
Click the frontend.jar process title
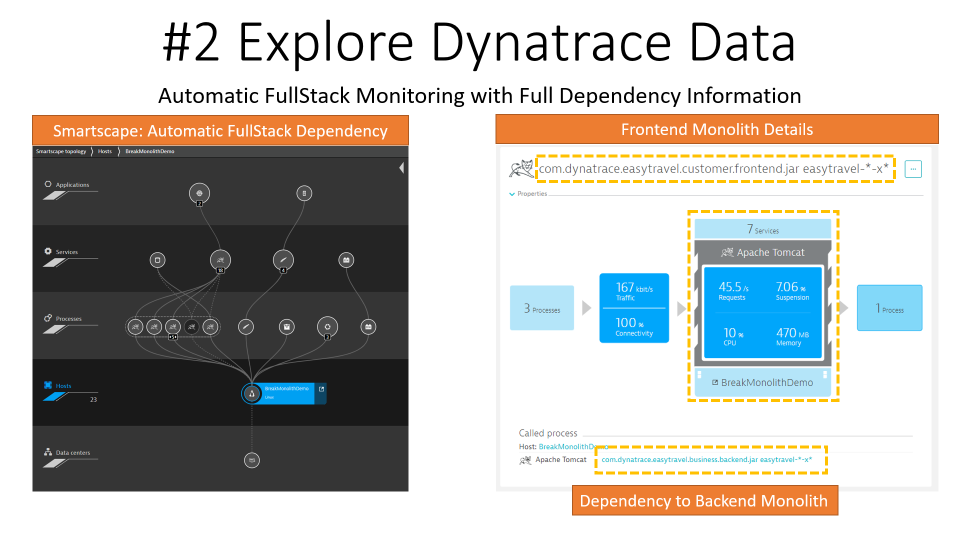coord(713,169)
